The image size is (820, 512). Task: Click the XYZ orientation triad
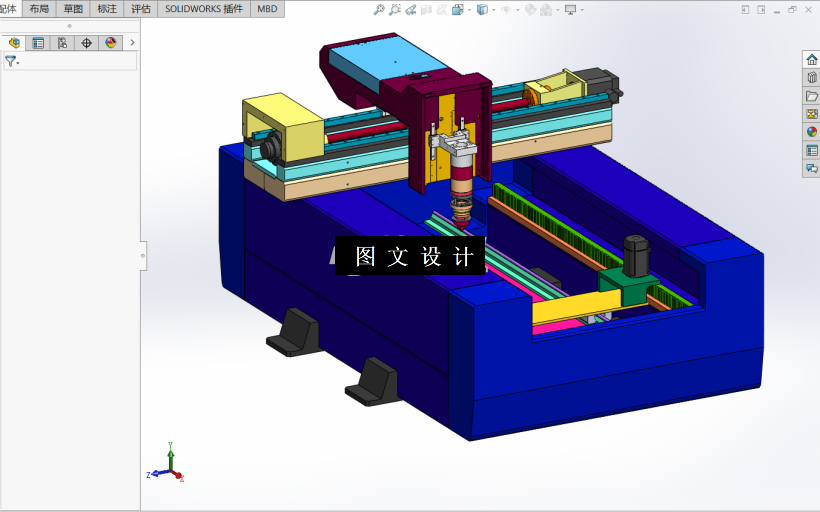tap(166, 463)
